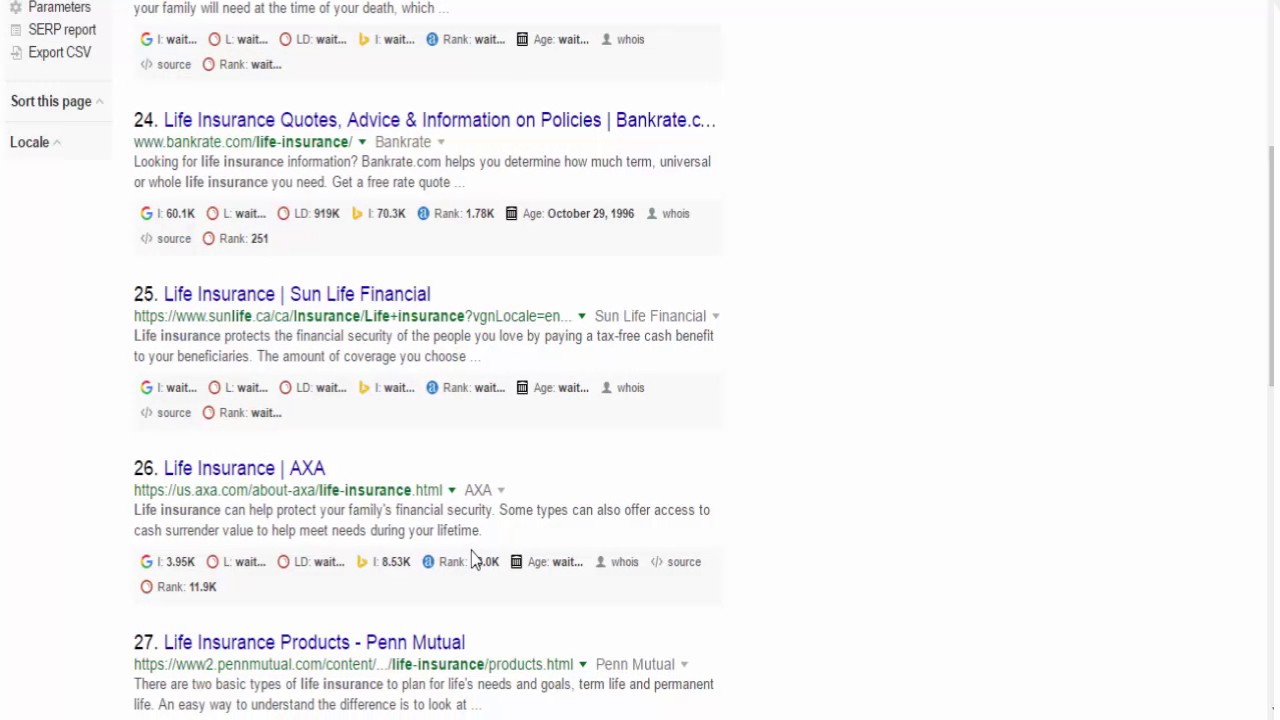
Task: Click SEMrush LD 919K value for Bankrate
Action: [x=308, y=213]
